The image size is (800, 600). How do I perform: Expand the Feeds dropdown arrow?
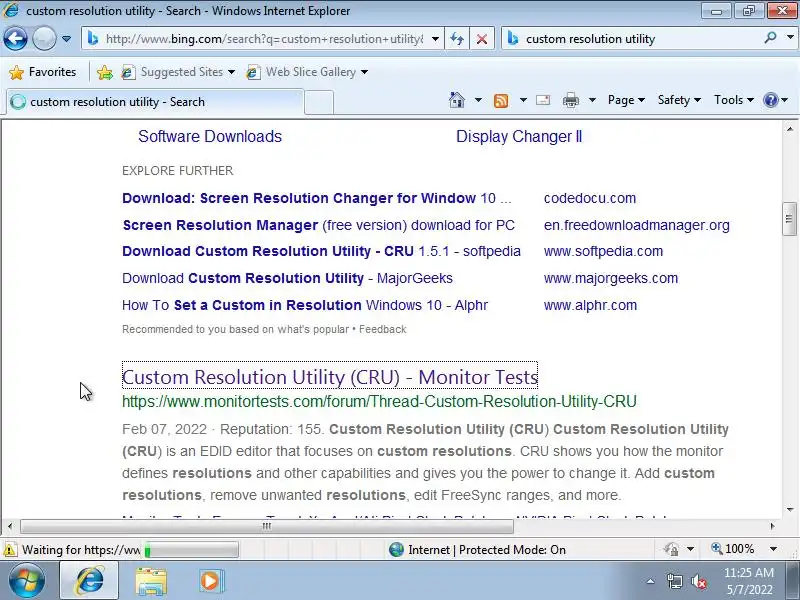click(523, 100)
